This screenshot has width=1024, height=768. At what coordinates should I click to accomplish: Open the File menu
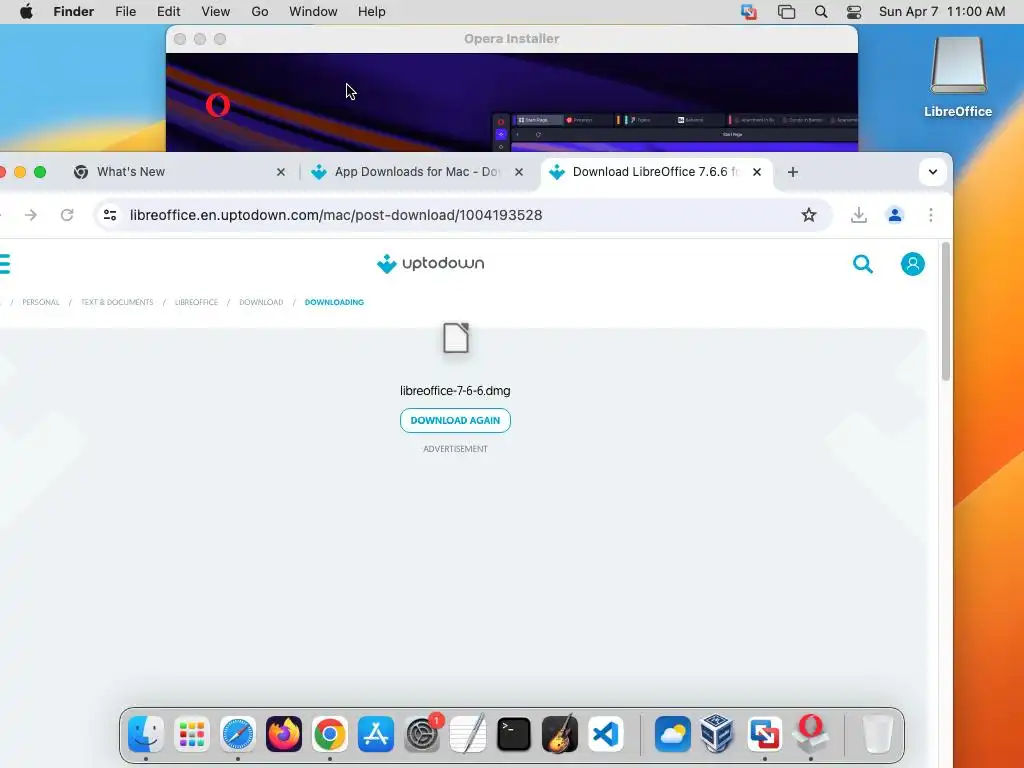[125, 12]
